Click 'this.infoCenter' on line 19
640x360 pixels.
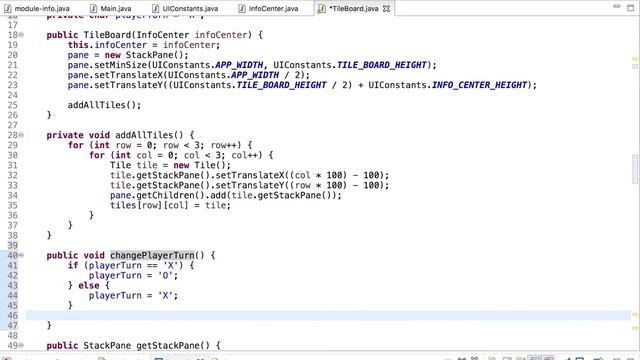pyautogui.click(x=107, y=45)
